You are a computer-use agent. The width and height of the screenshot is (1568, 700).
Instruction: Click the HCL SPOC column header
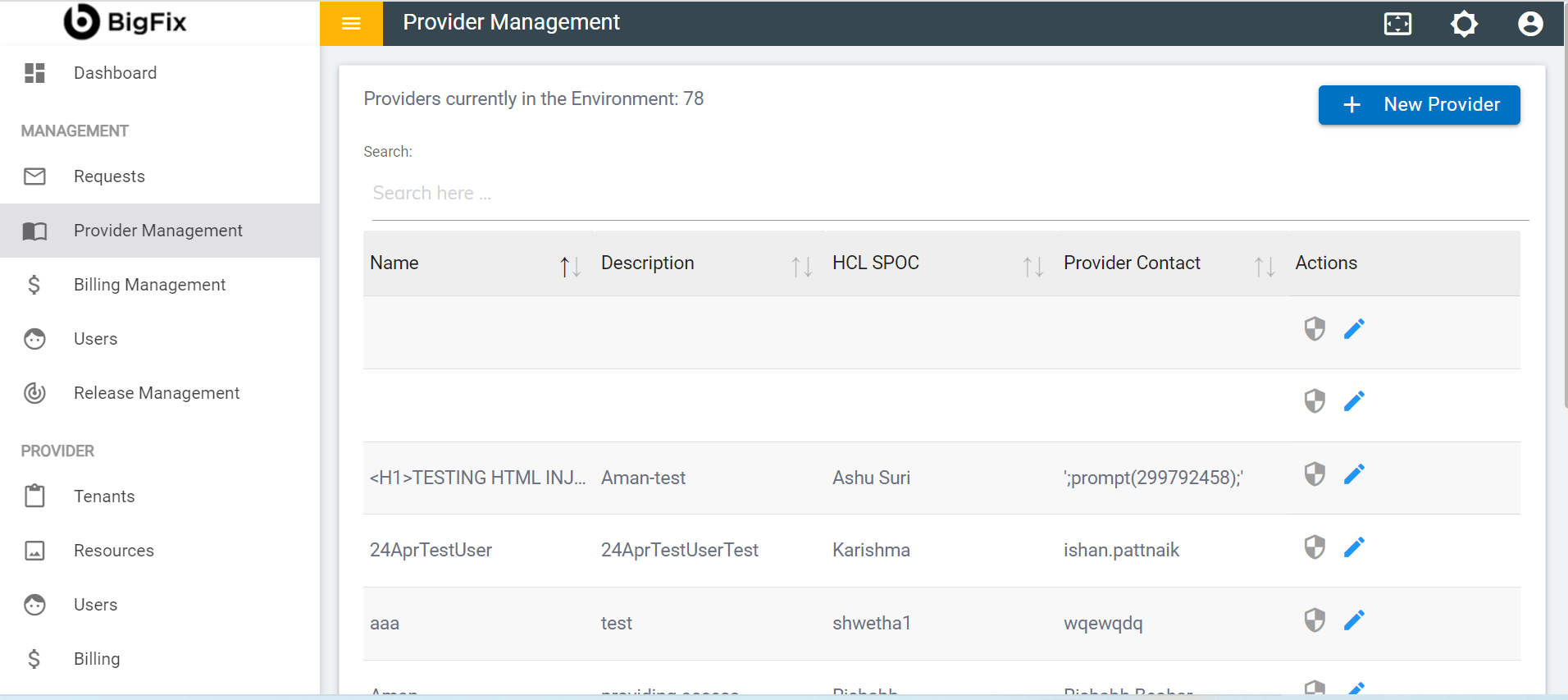pos(941,263)
